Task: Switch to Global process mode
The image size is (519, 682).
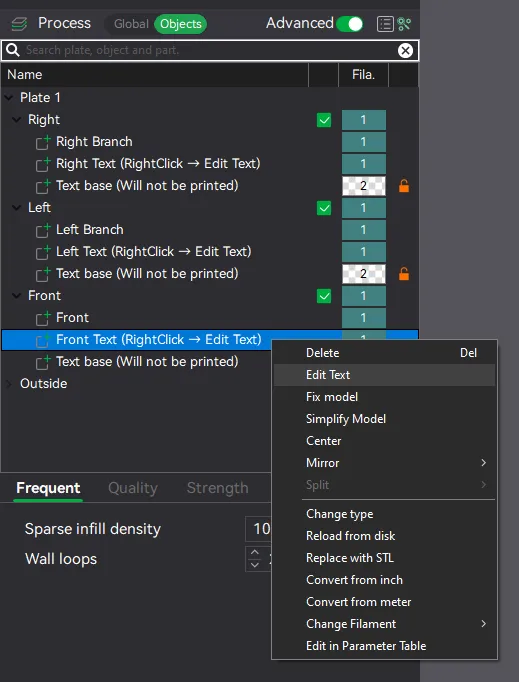Action: (131, 23)
